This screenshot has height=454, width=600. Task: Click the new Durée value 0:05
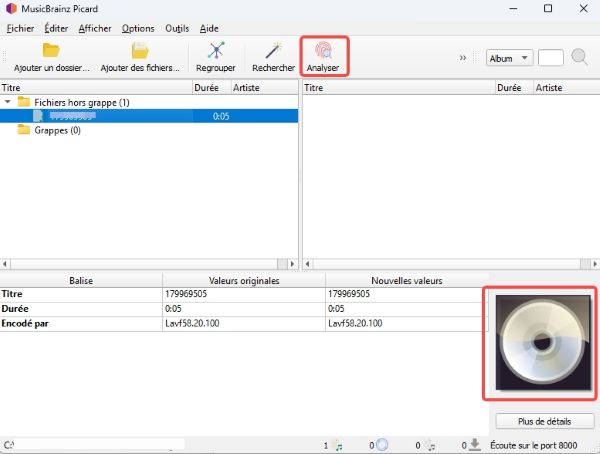pyautogui.click(x=336, y=309)
